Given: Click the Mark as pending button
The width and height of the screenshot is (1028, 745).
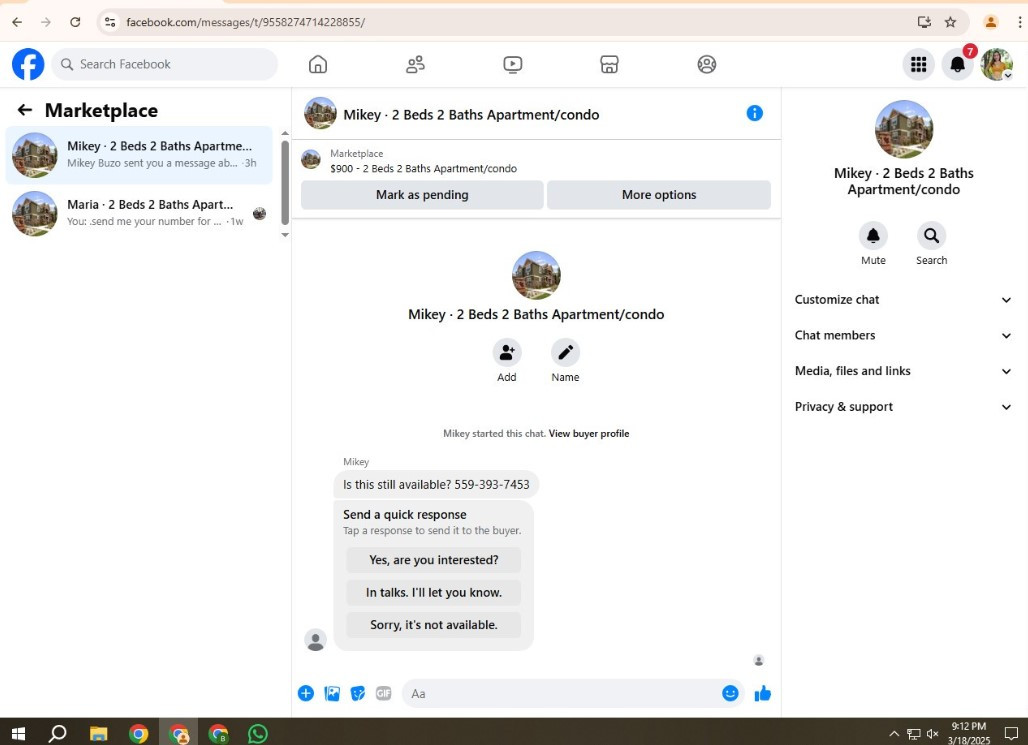Looking at the screenshot, I should pos(422,195).
